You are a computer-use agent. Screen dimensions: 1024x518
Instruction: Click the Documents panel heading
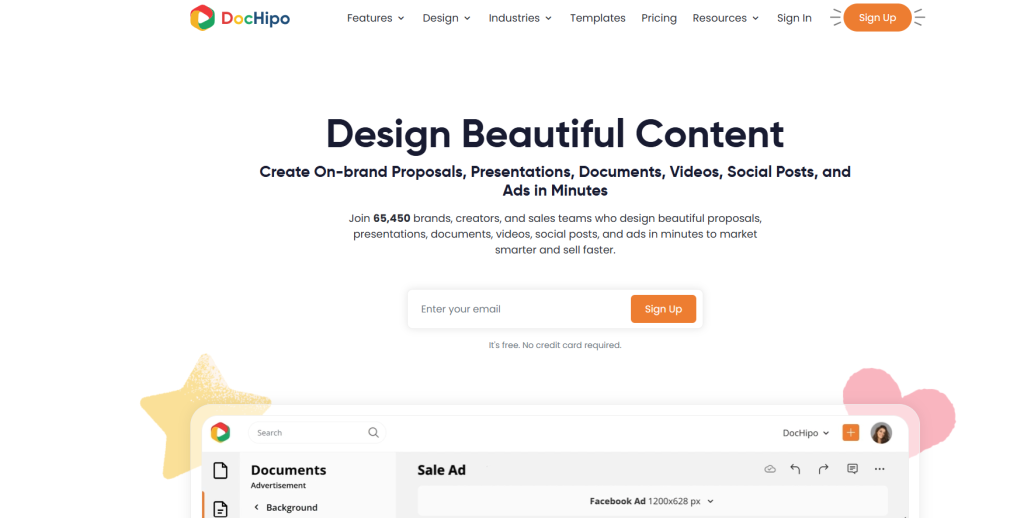pos(288,470)
